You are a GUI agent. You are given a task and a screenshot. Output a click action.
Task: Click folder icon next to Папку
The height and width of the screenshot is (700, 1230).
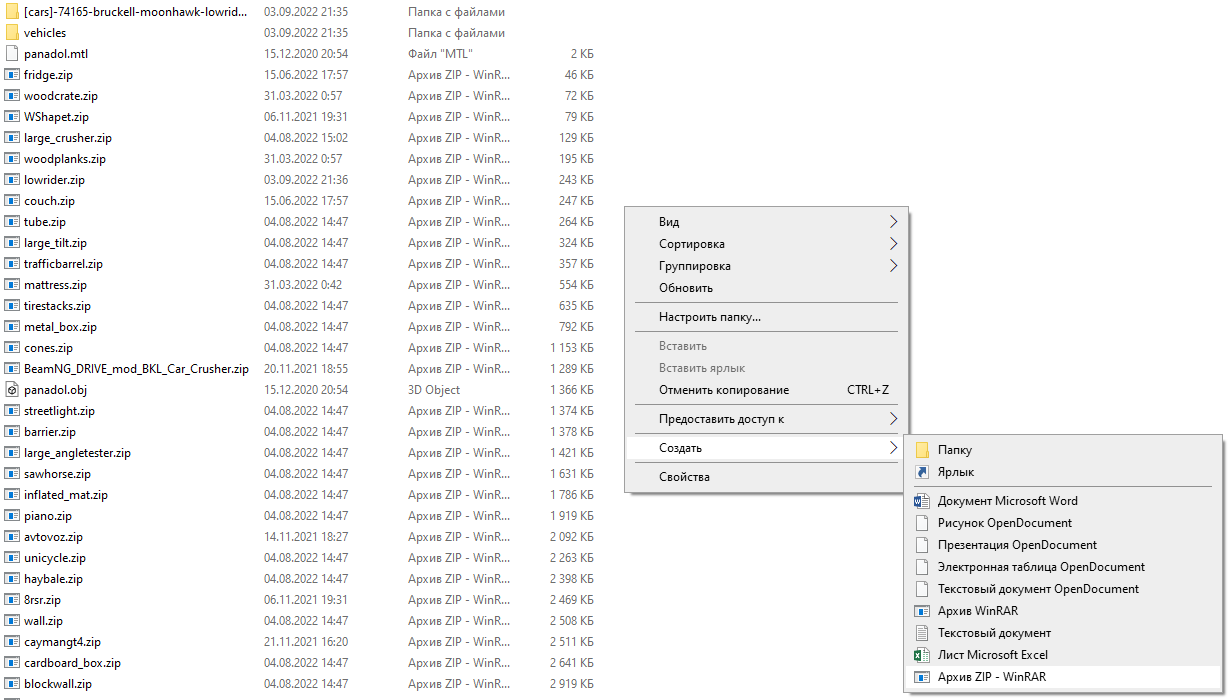(922, 450)
